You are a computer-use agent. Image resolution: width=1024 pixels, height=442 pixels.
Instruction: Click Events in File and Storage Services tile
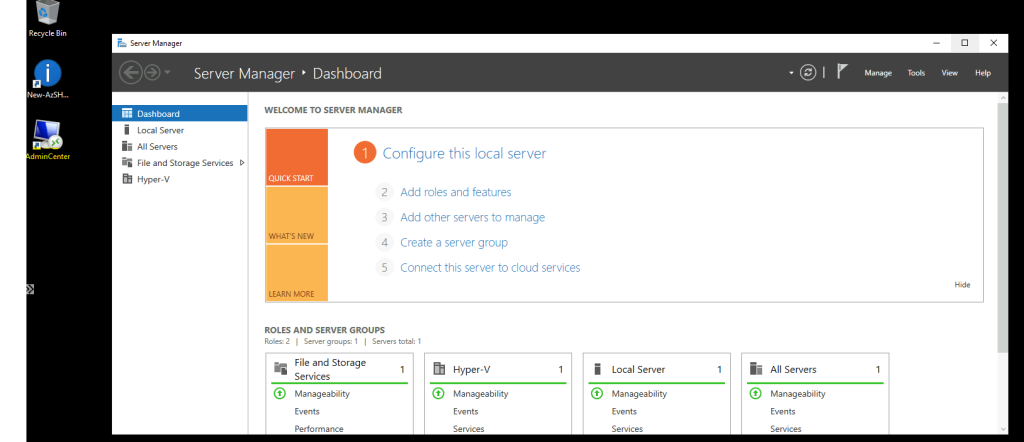[x=307, y=411]
